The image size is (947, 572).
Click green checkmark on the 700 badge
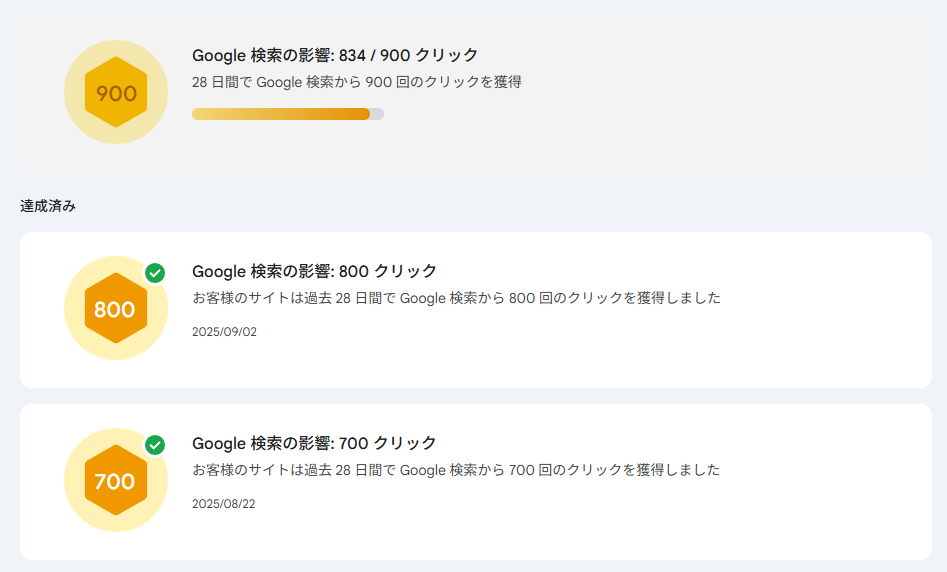(155, 445)
